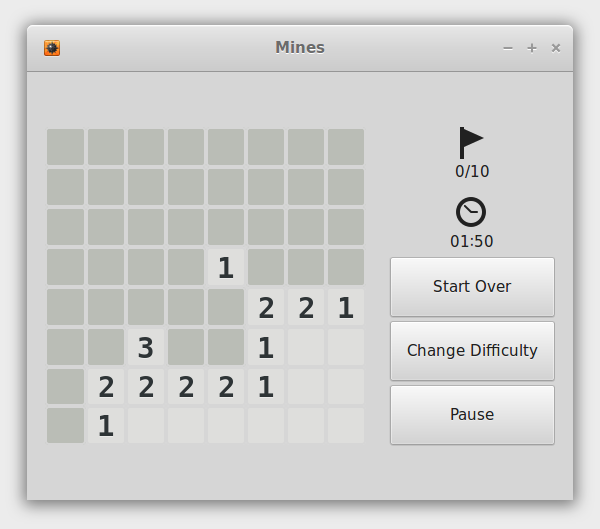Click the 0/10 flag count label
Image resolution: width=600 pixels, height=529 pixels.
point(472,171)
